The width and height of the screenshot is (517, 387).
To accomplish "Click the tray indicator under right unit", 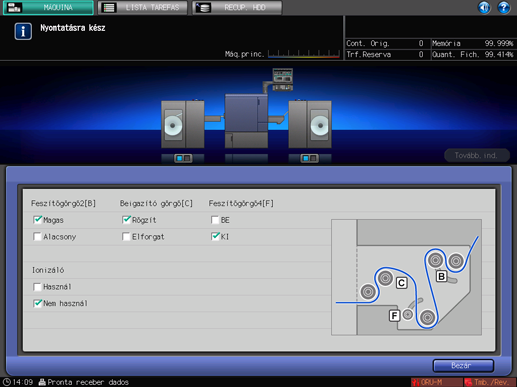I will (310, 158).
